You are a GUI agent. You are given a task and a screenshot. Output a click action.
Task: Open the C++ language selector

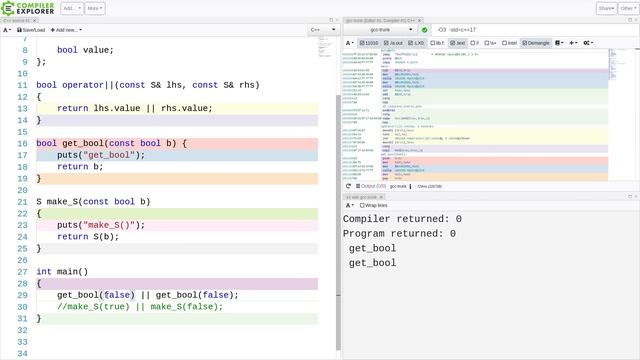[323, 30]
